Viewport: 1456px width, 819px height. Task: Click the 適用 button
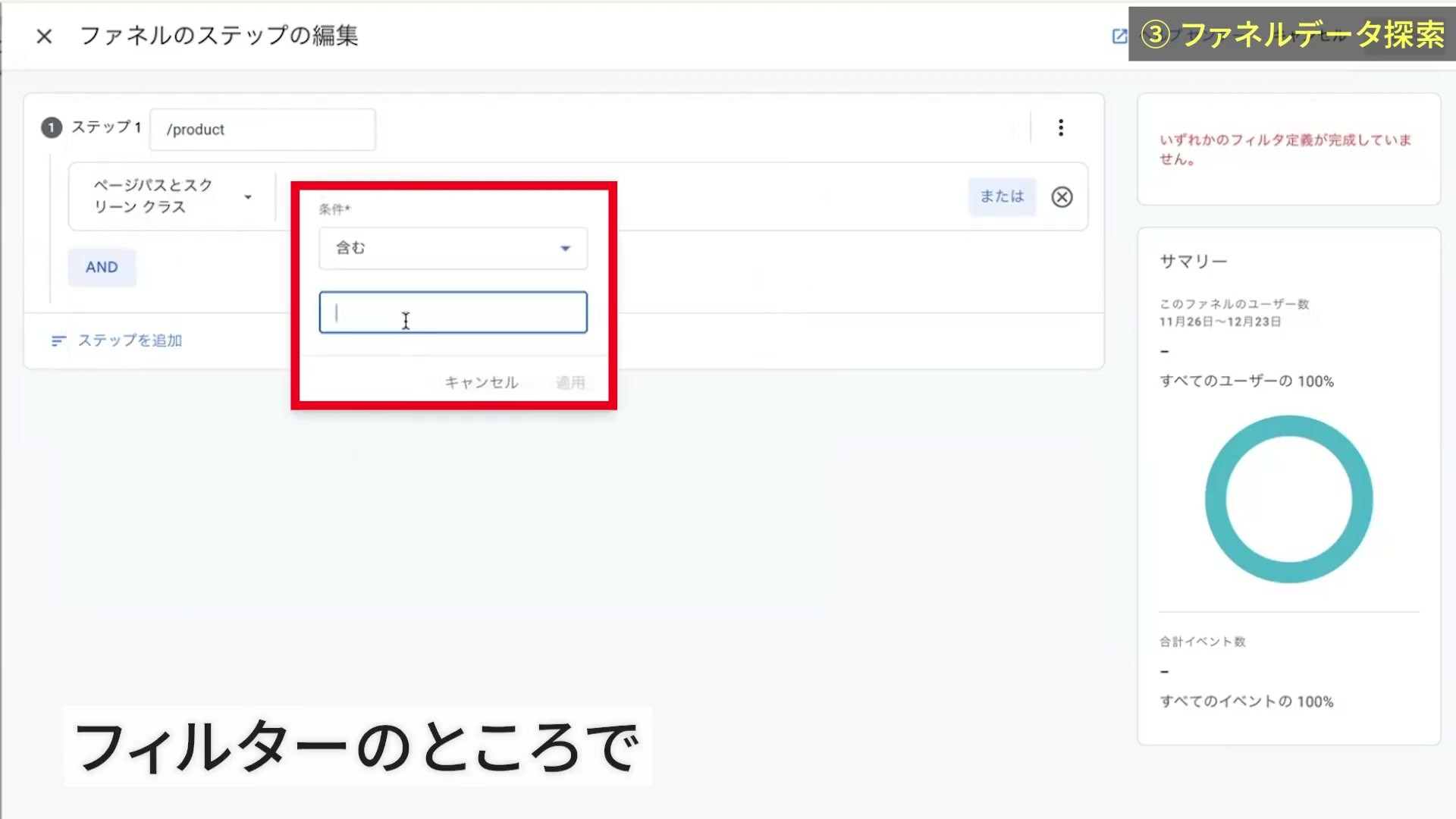570,383
